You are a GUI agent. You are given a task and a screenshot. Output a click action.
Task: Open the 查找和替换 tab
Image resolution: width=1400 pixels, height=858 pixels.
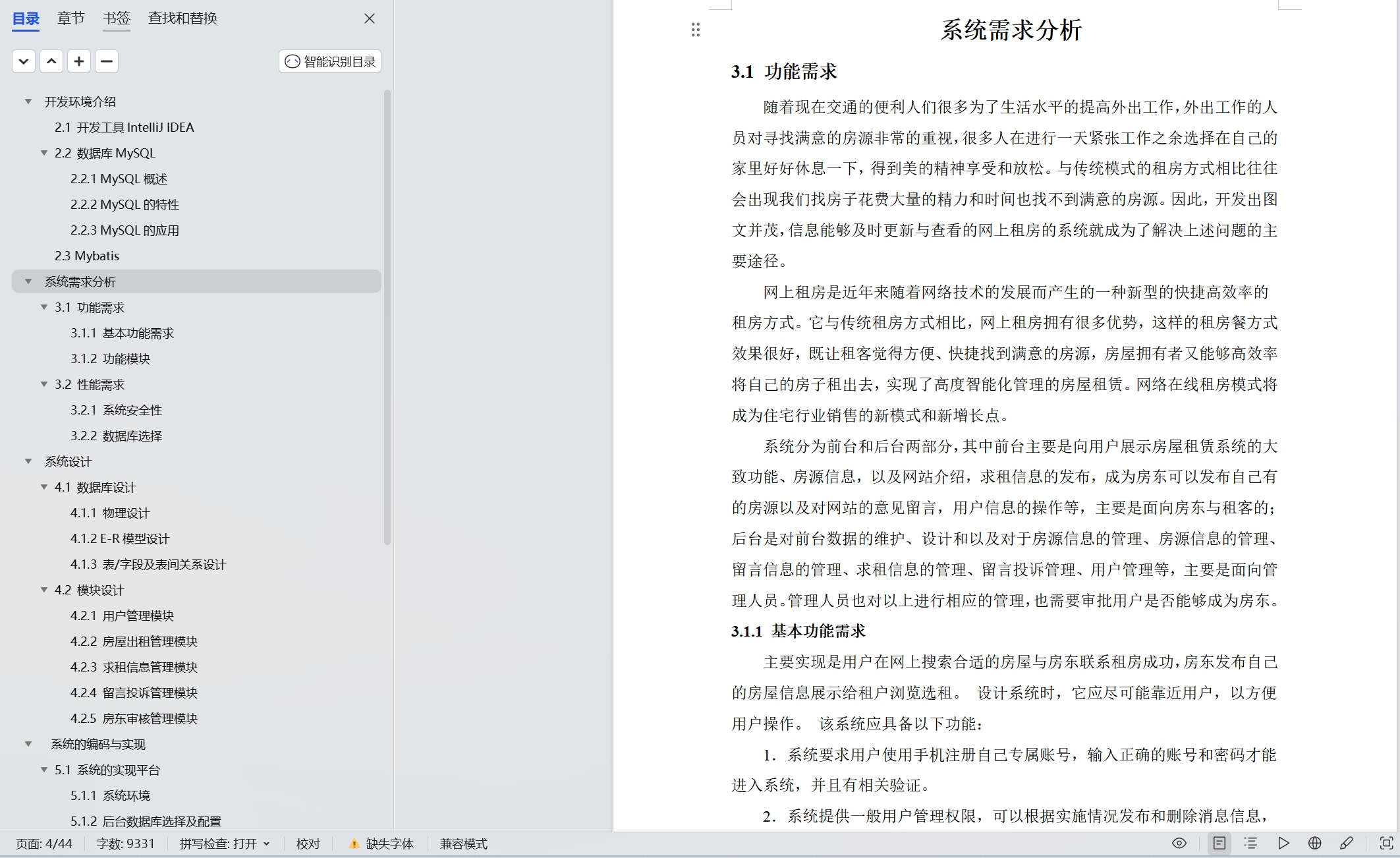[x=182, y=18]
